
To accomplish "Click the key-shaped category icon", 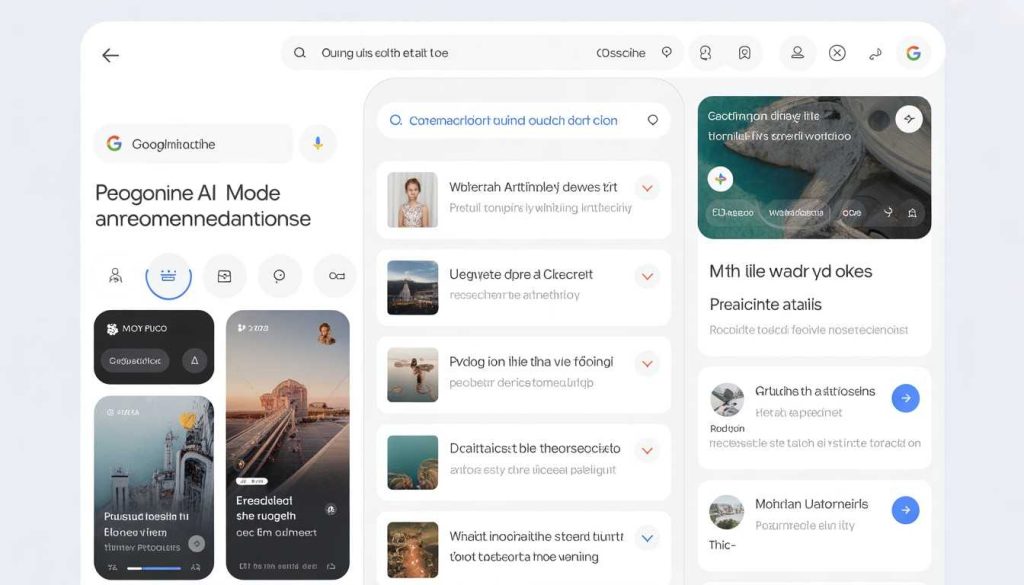I will (x=333, y=276).
